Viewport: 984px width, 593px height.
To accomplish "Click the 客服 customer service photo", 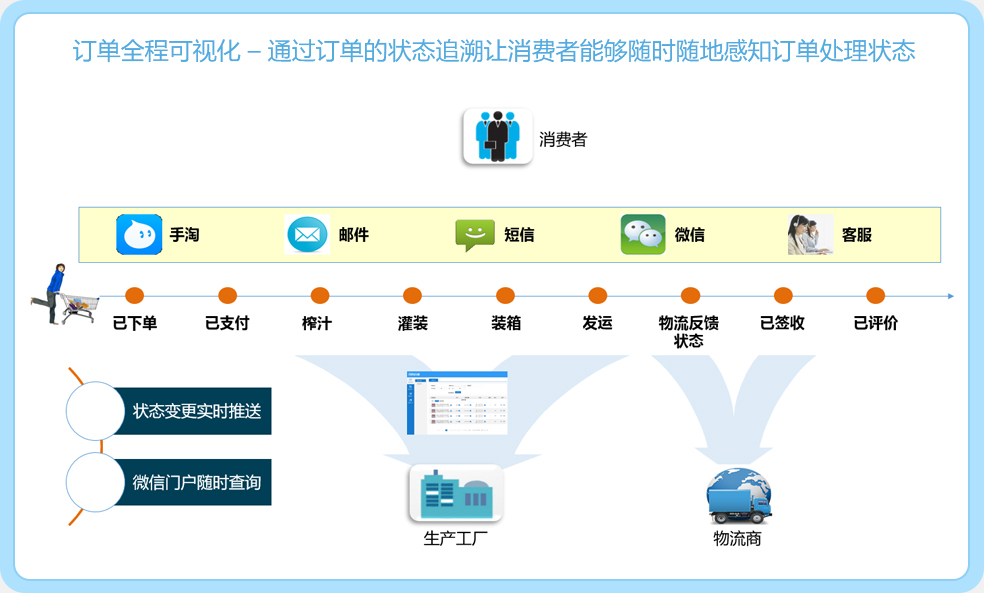I will coord(810,235).
